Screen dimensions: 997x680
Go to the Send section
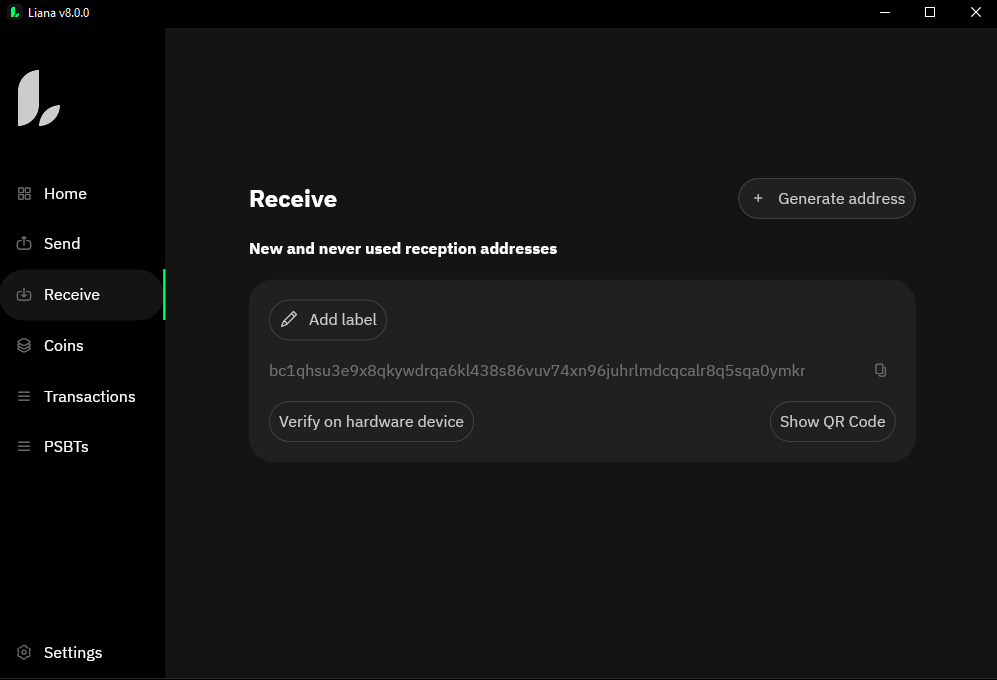pyautogui.click(x=62, y=244)
